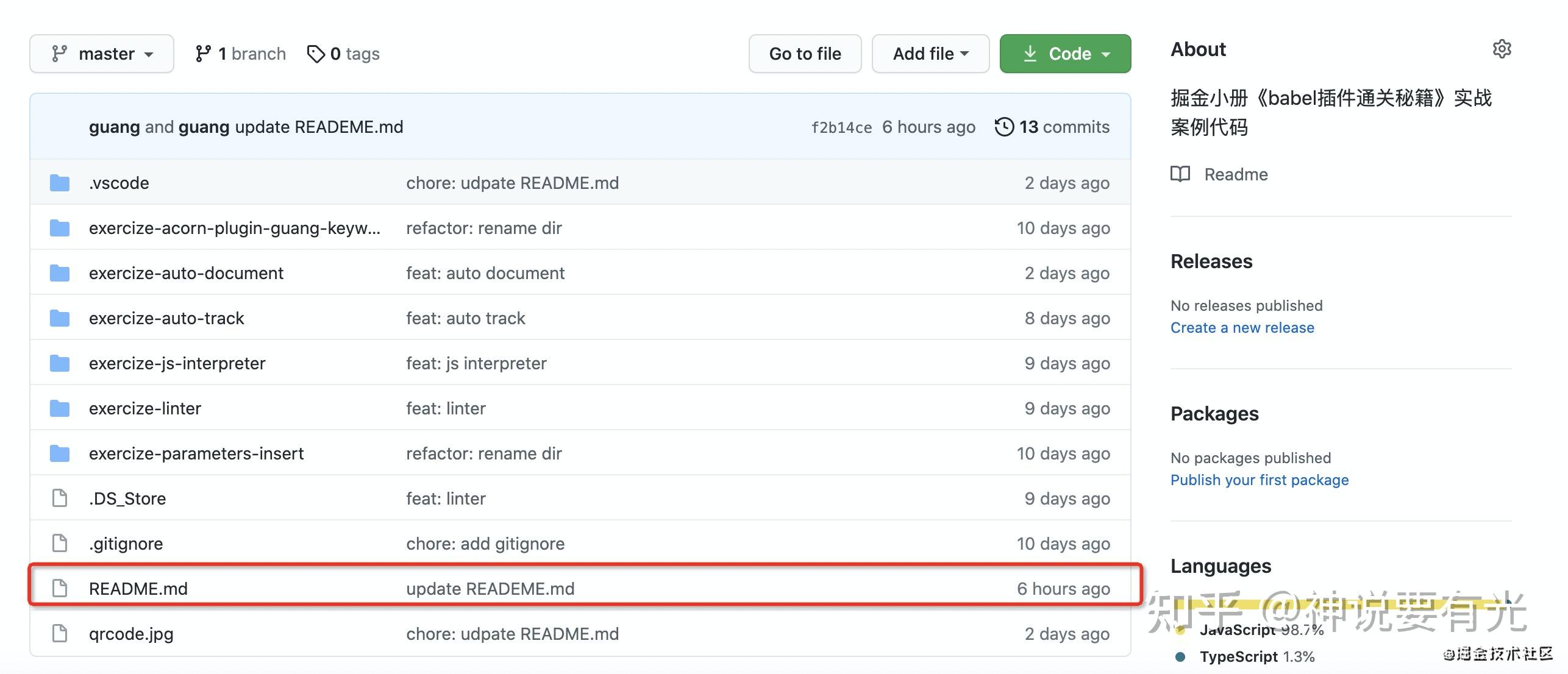Click the first guang author name in the commit header
Image resolution: width=1568 pixels, height=674 pixels.
(x=114, y=127)
